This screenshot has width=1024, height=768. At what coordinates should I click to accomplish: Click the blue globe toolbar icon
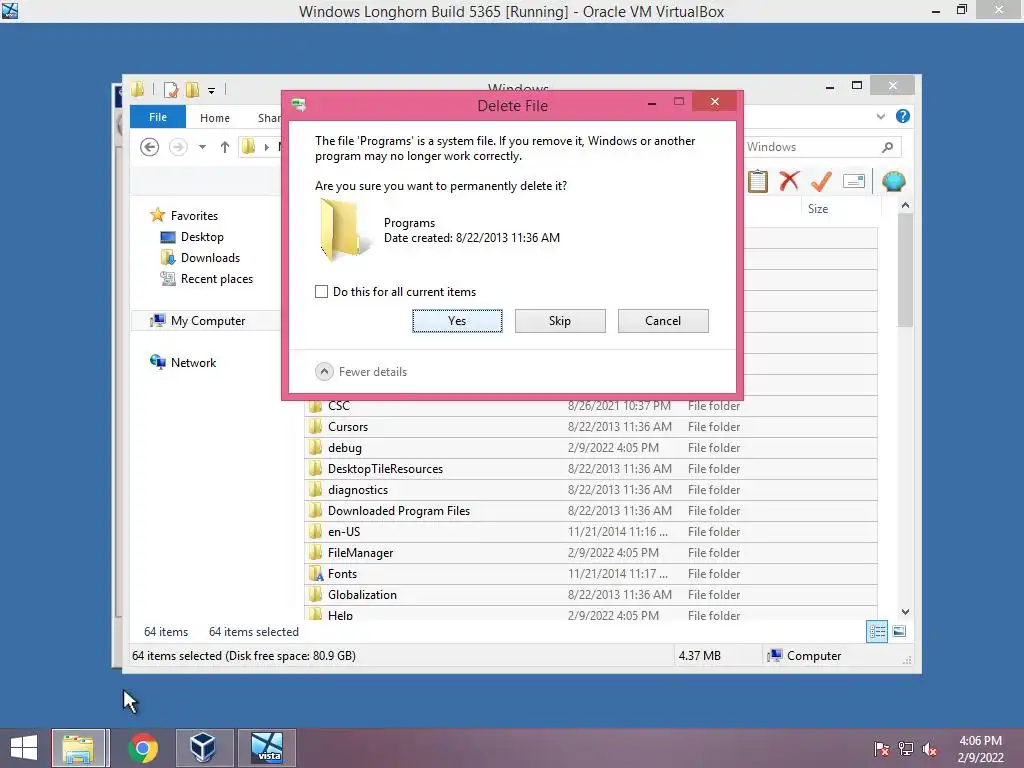coord(893,181)
